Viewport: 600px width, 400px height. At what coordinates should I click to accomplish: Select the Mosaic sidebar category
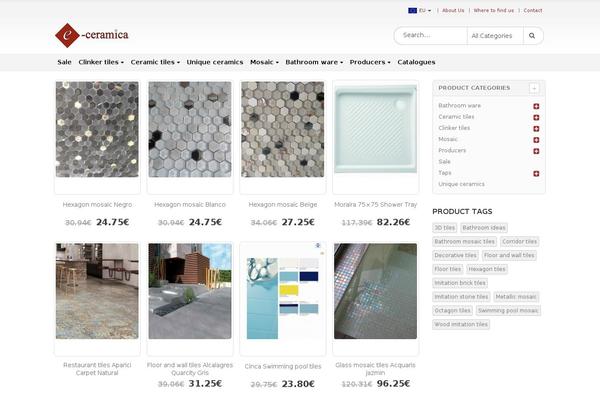(448, 139)
